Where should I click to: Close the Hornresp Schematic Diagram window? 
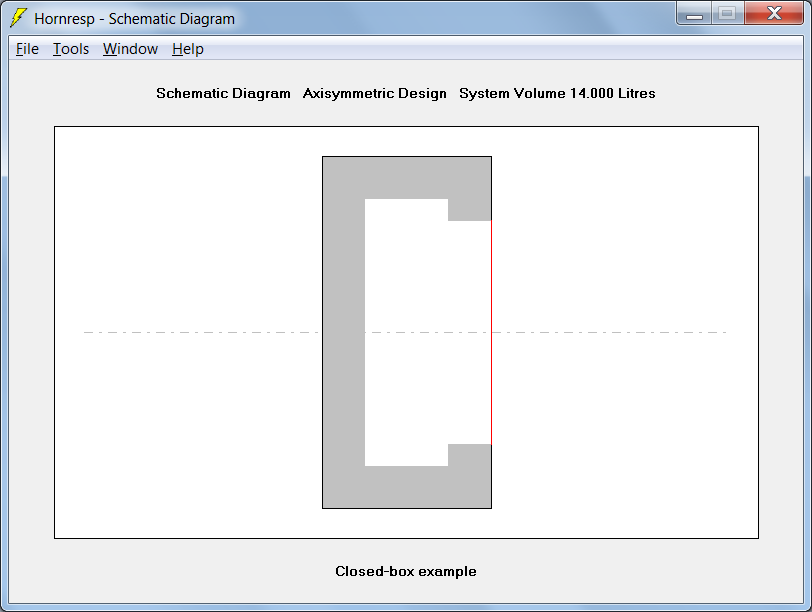pos(774,13)
